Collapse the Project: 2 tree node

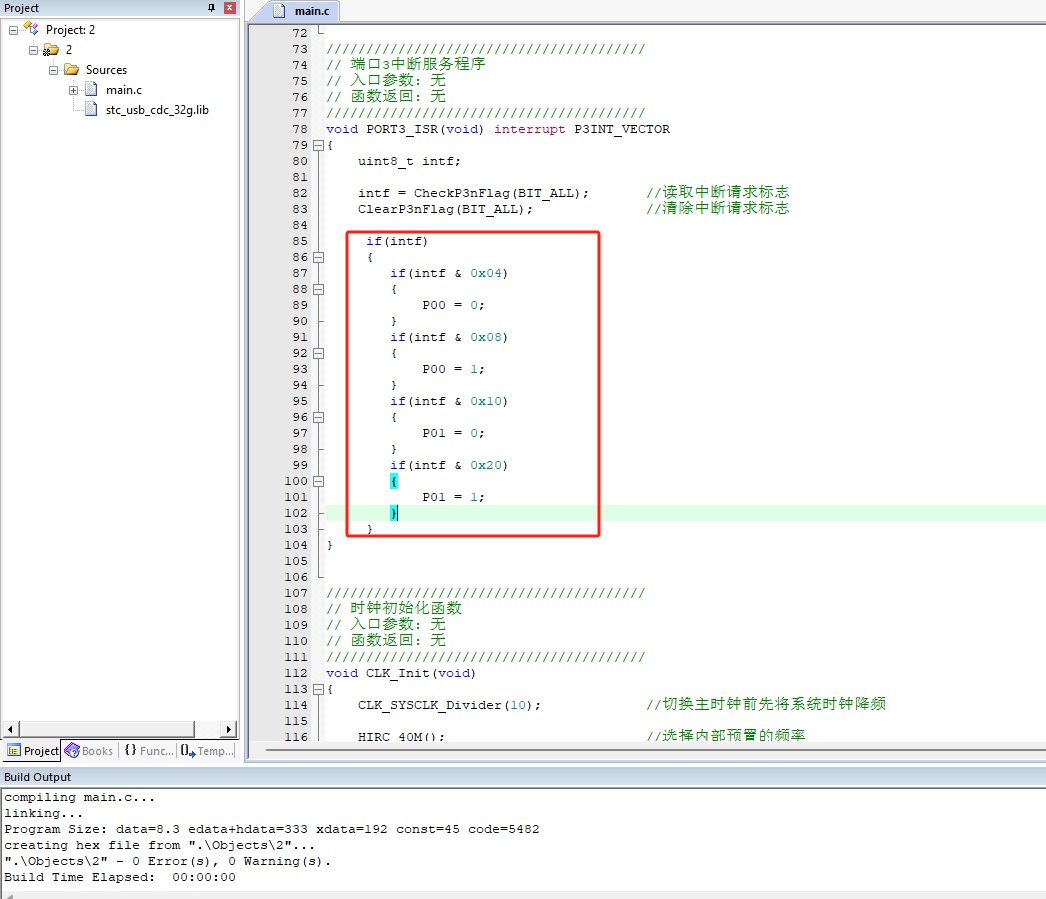click(13, 30)
